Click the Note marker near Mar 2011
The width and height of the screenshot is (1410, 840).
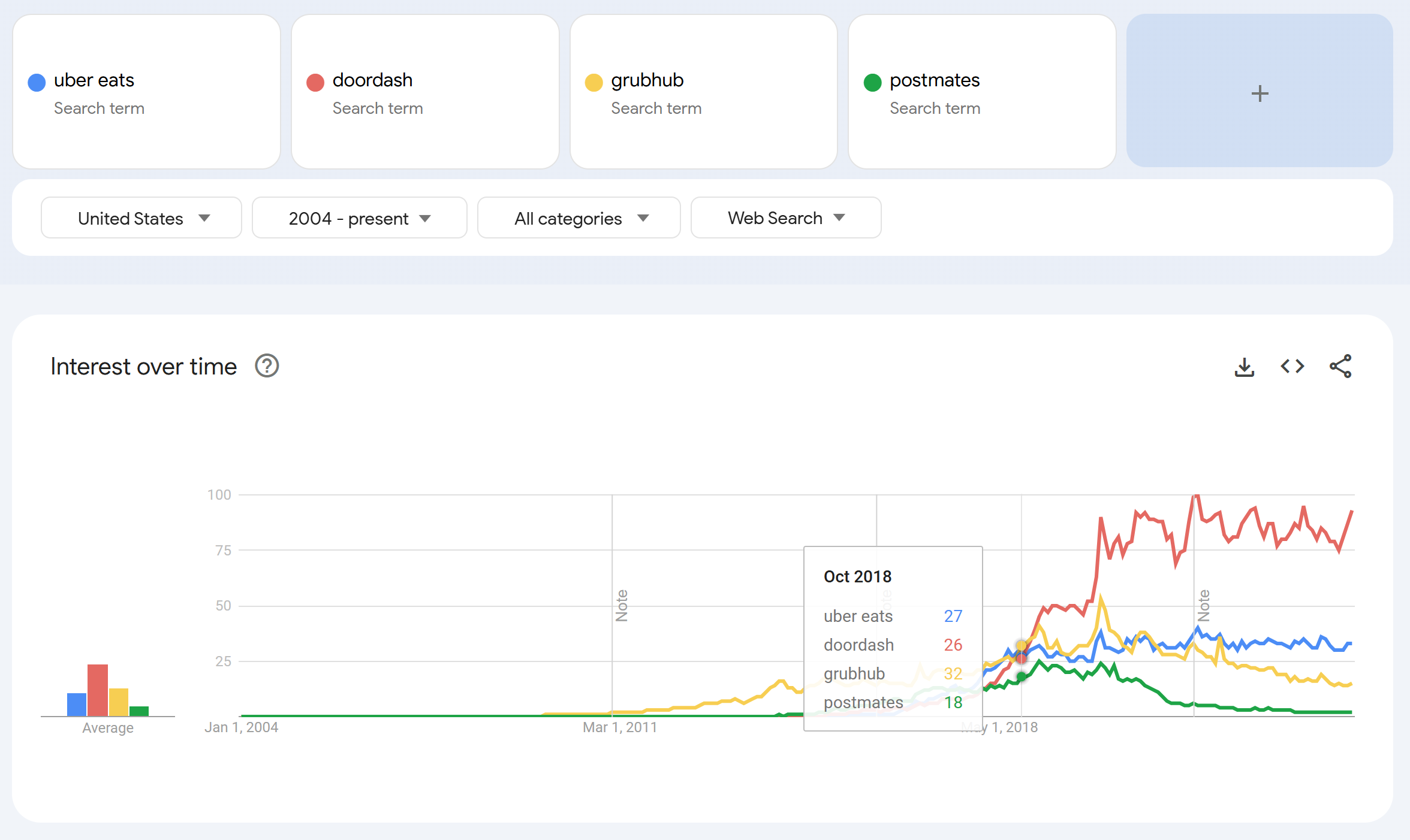[x=622, y=605]
